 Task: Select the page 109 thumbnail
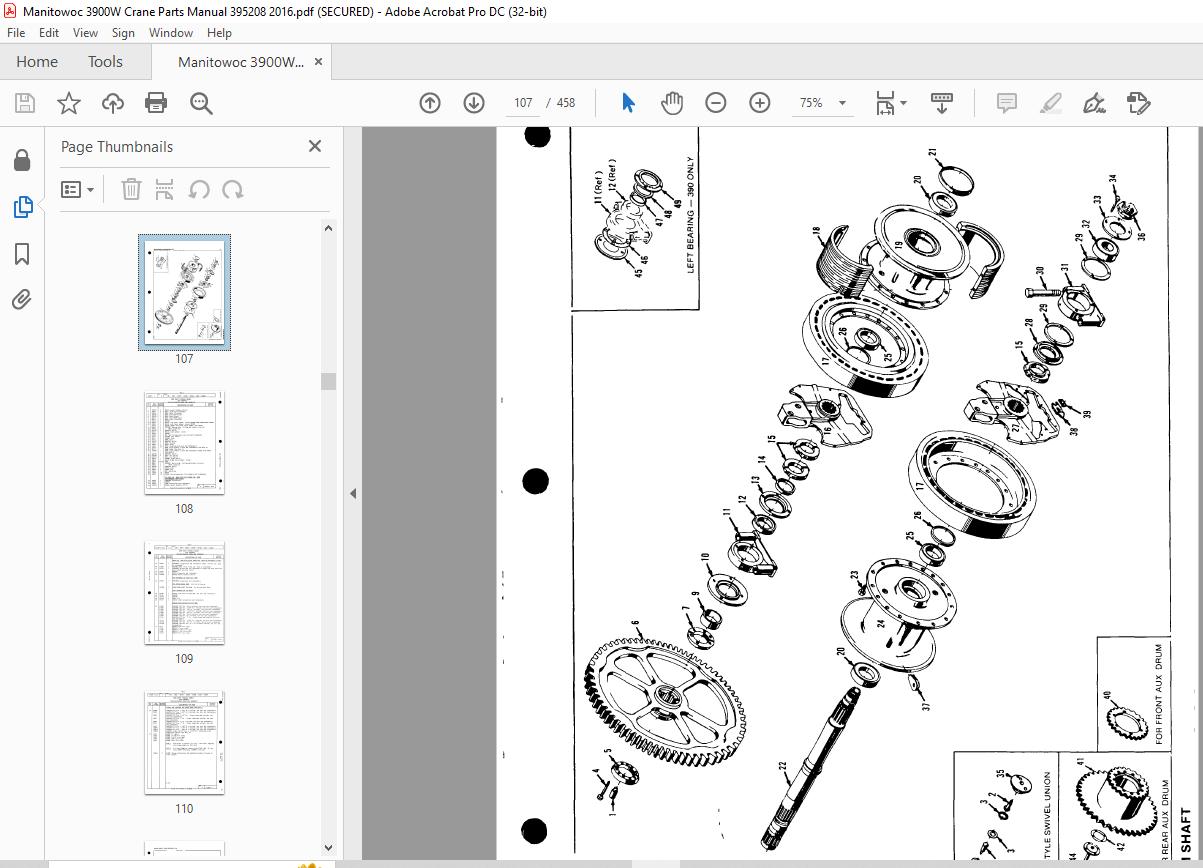click(x=184, y=592)
